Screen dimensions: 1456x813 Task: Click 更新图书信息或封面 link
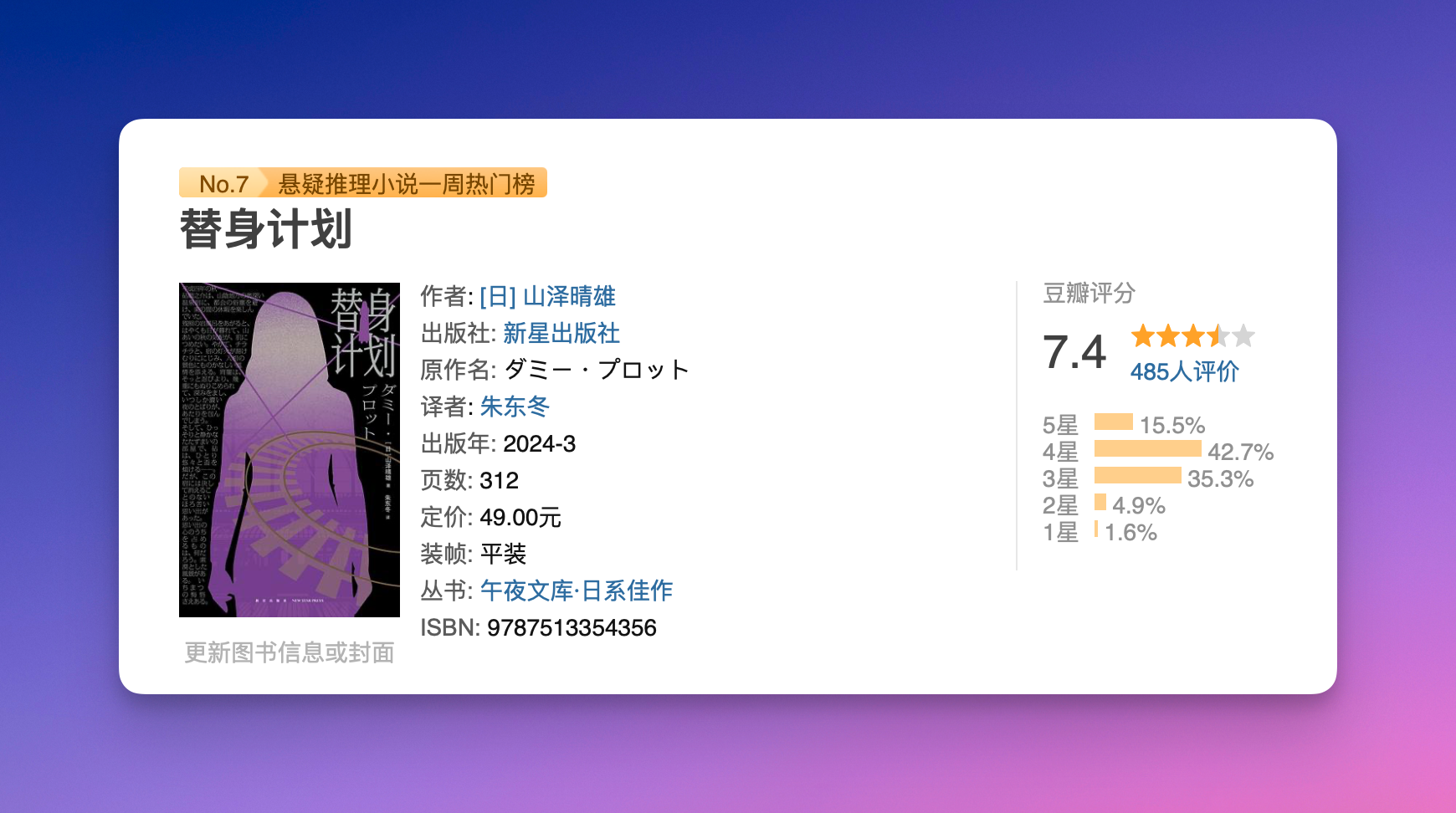pyautogui.click(x=290, y=652)
